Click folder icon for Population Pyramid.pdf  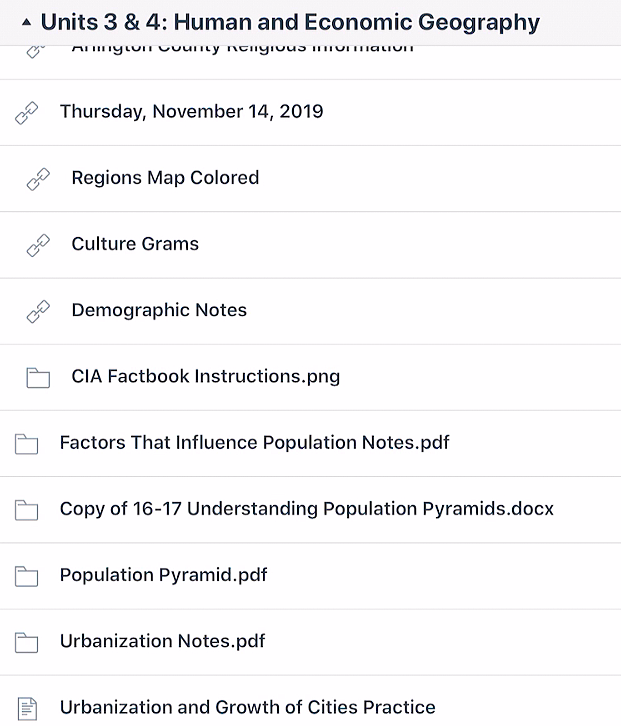tap(26, 576)
